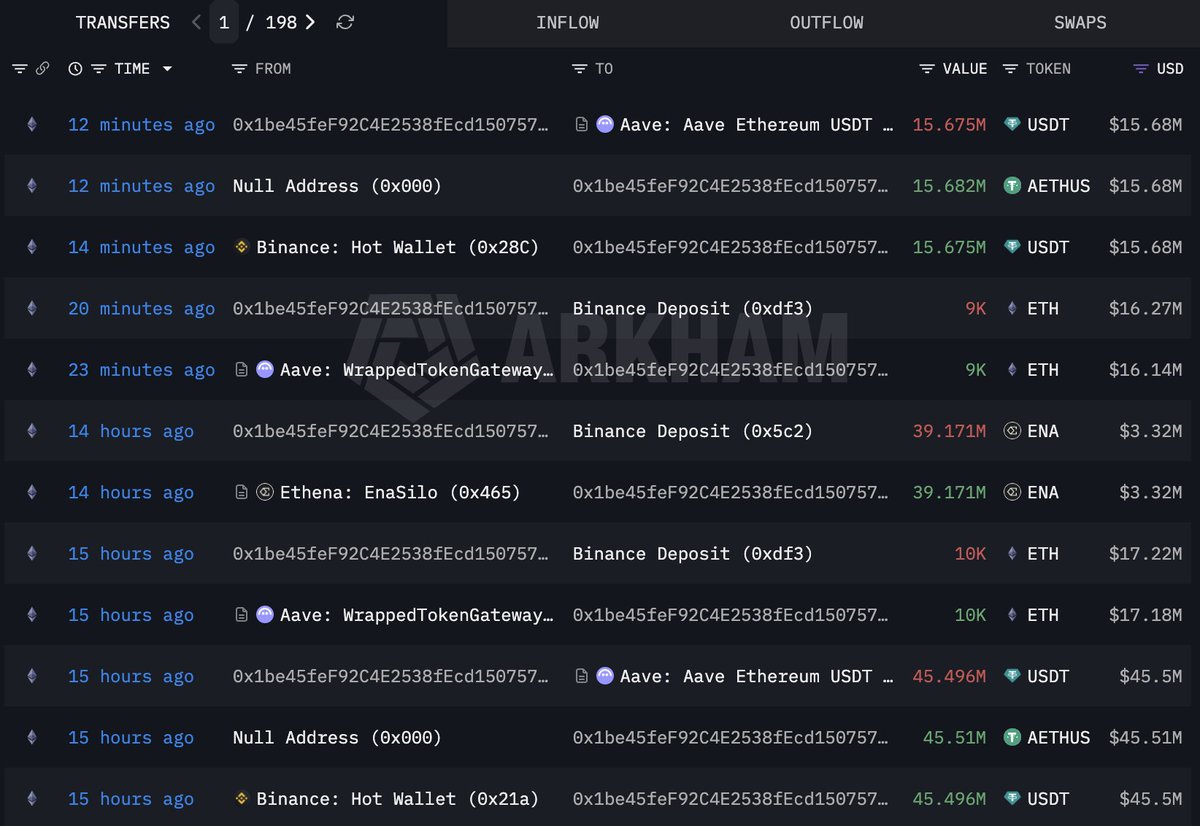The height and width of the screenshot is (826, 1200).
Task: Toggle the TIME sort arrow
Action: [x=167, y=69]
